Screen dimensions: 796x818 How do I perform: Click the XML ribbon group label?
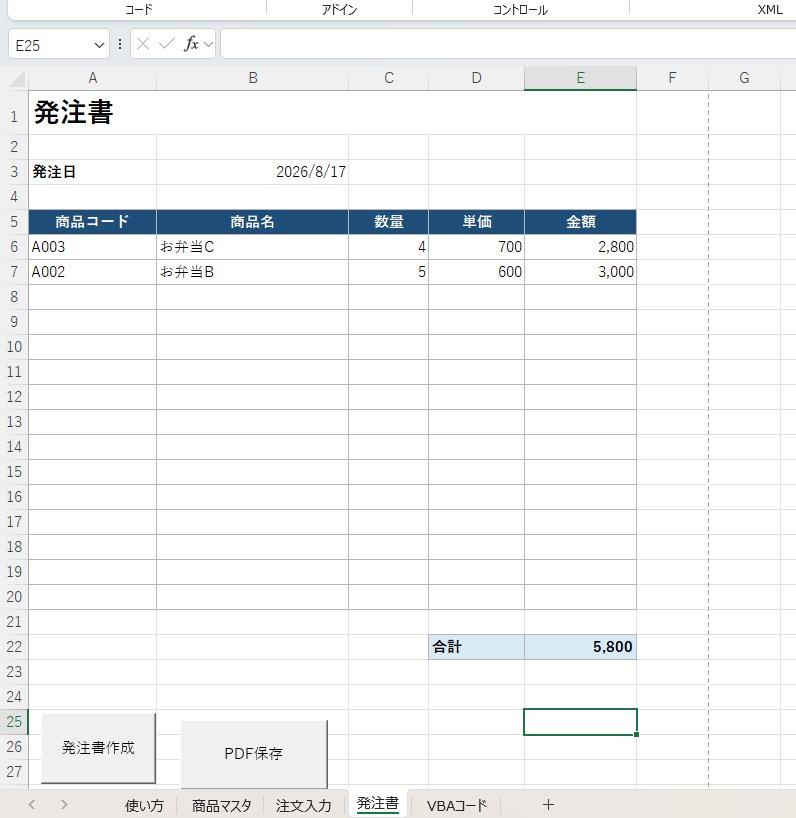[770, 9]
